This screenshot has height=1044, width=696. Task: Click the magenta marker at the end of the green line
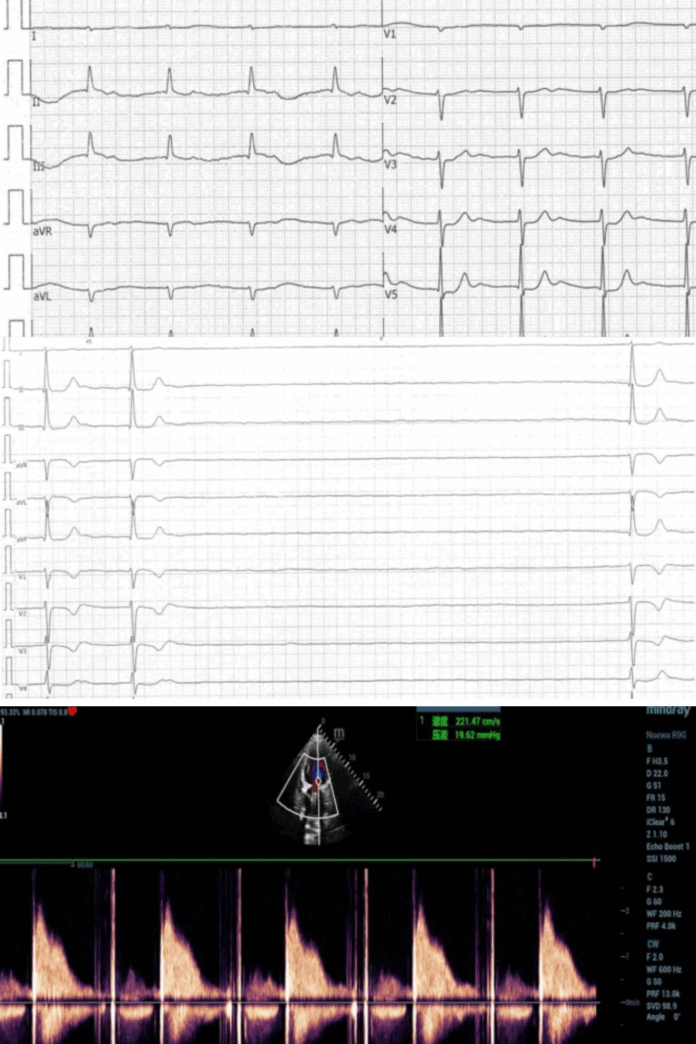click(594, 862)
